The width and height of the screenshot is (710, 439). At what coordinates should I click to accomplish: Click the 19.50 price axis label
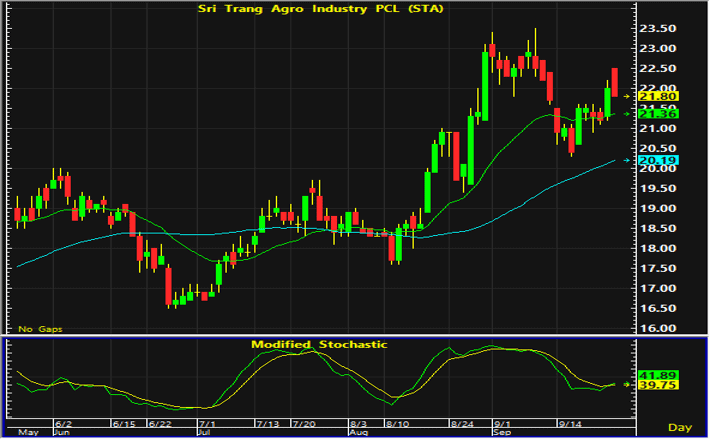pos(657,188)
